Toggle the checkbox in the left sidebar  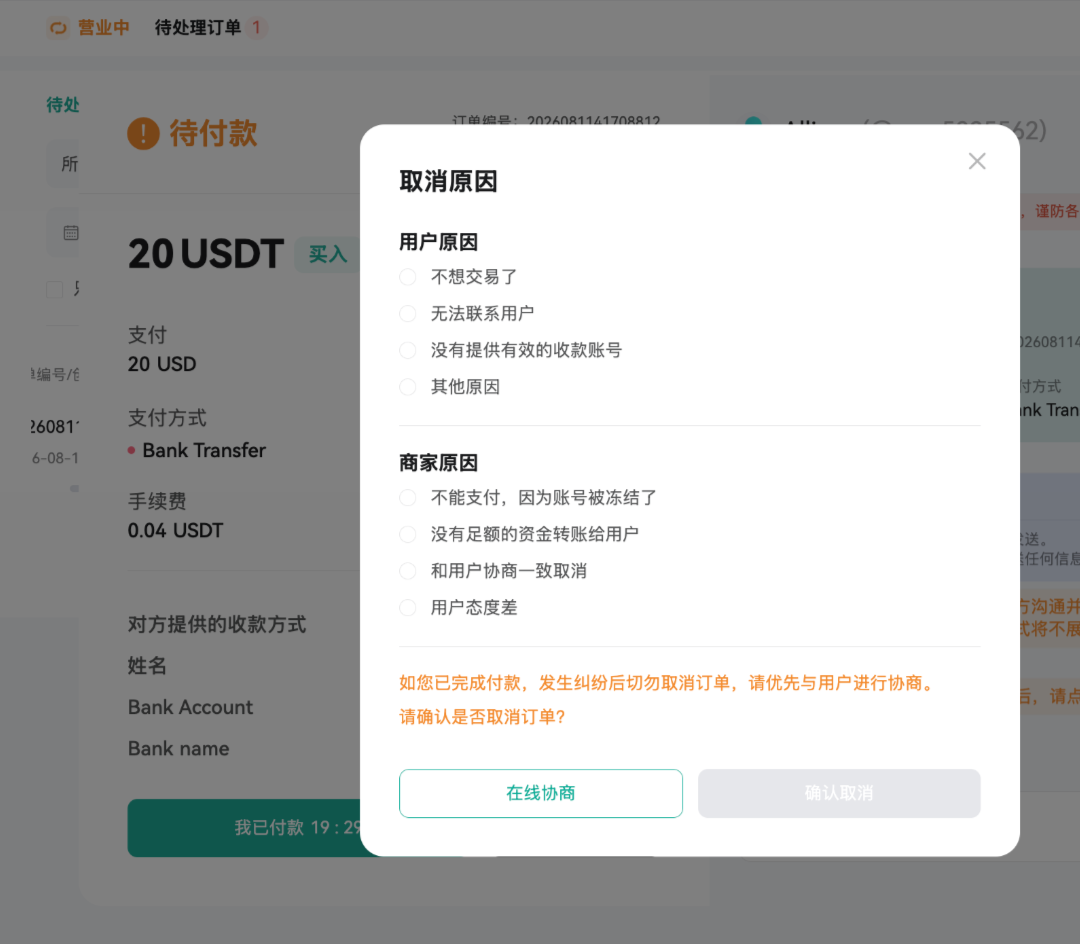click(x=54, y=289)
